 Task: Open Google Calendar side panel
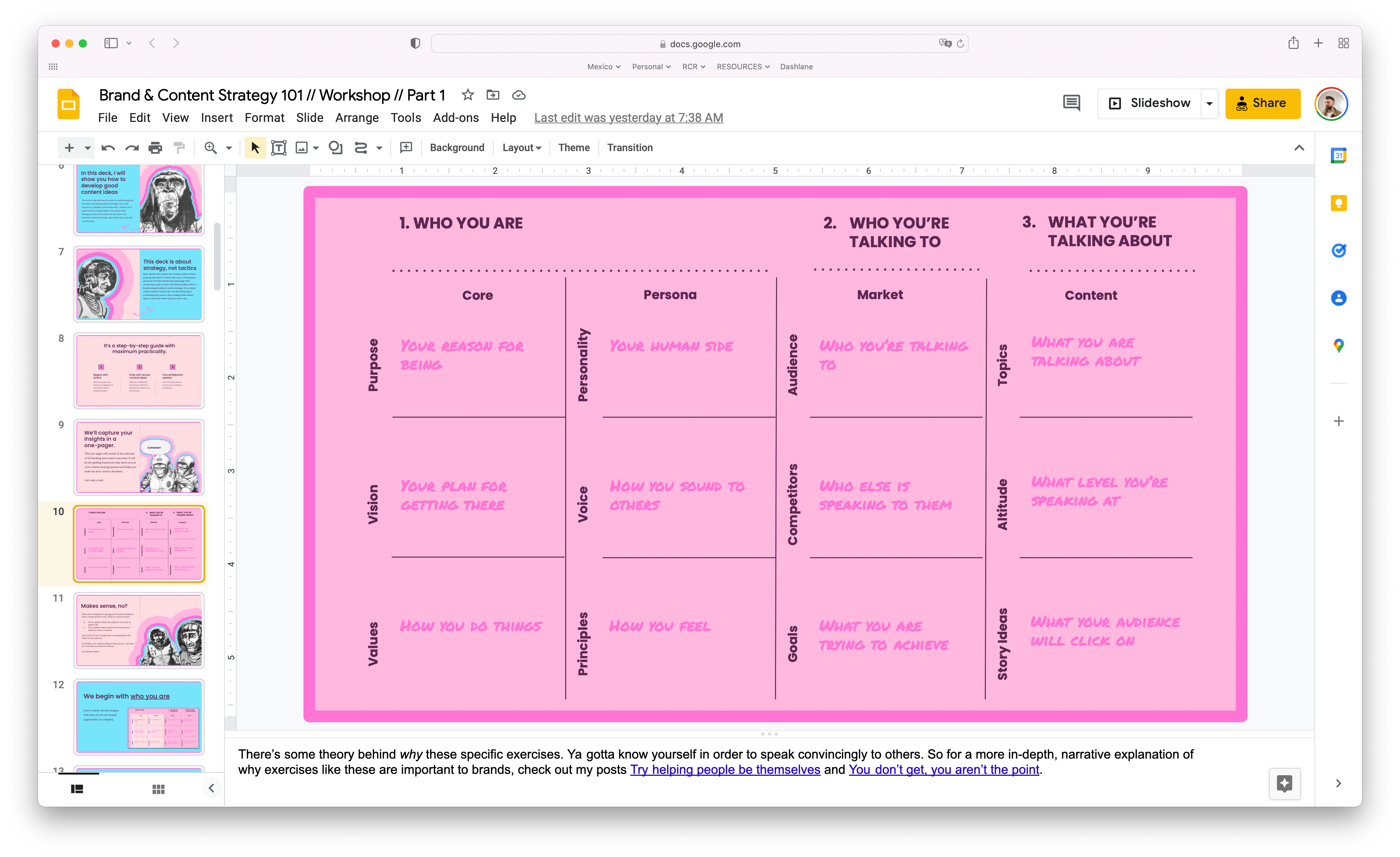click(1339, 155)
